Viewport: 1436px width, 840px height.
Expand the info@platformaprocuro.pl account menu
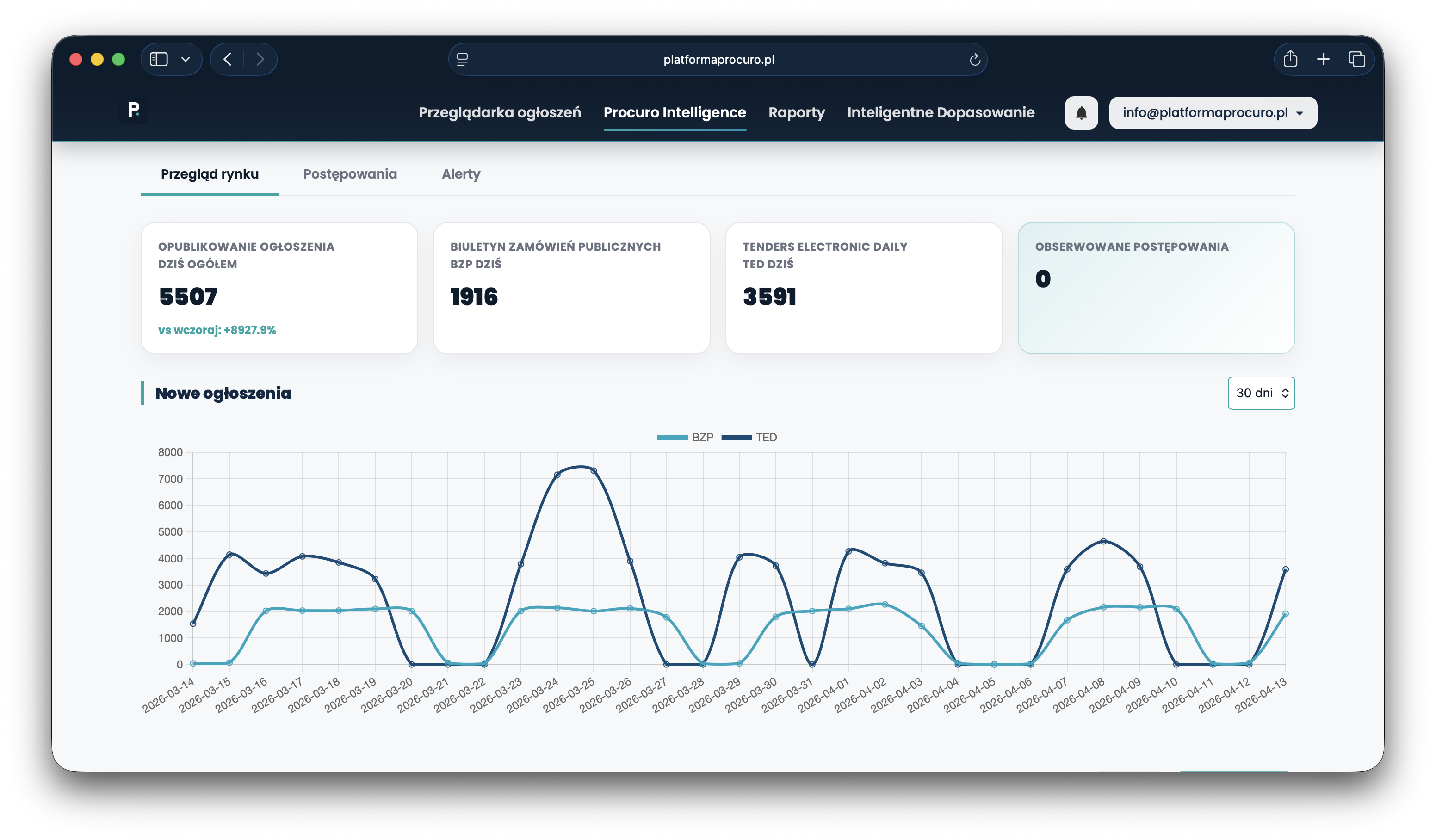click(x=1213, y=113)
